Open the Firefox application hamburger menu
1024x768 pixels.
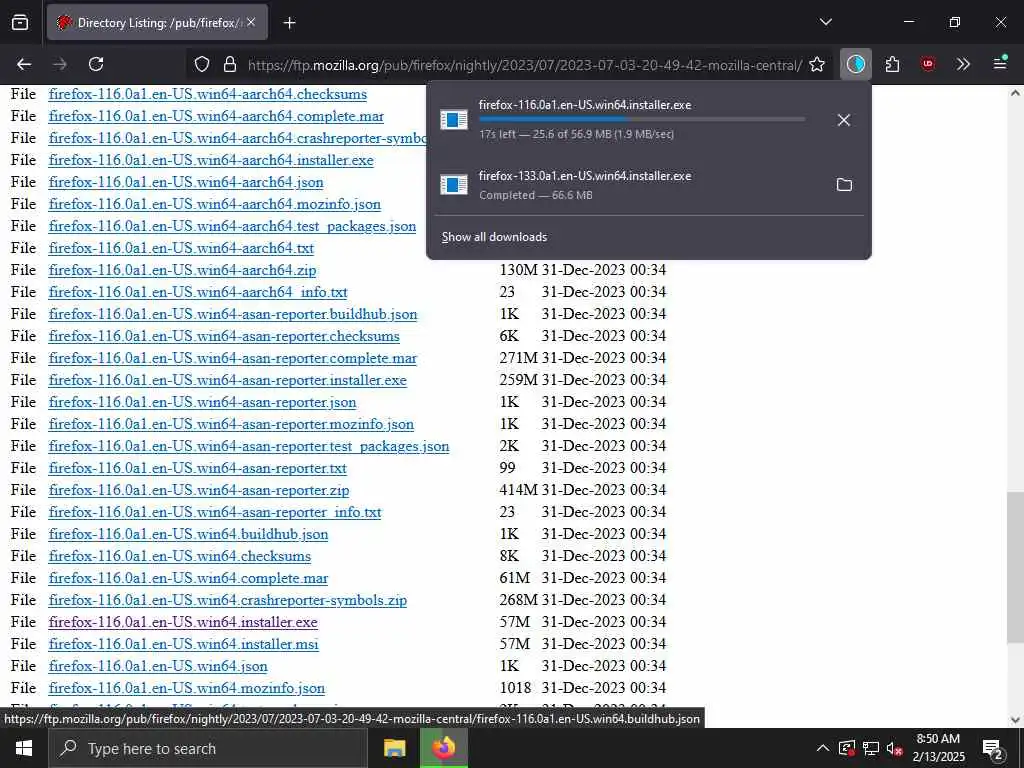1000,64
